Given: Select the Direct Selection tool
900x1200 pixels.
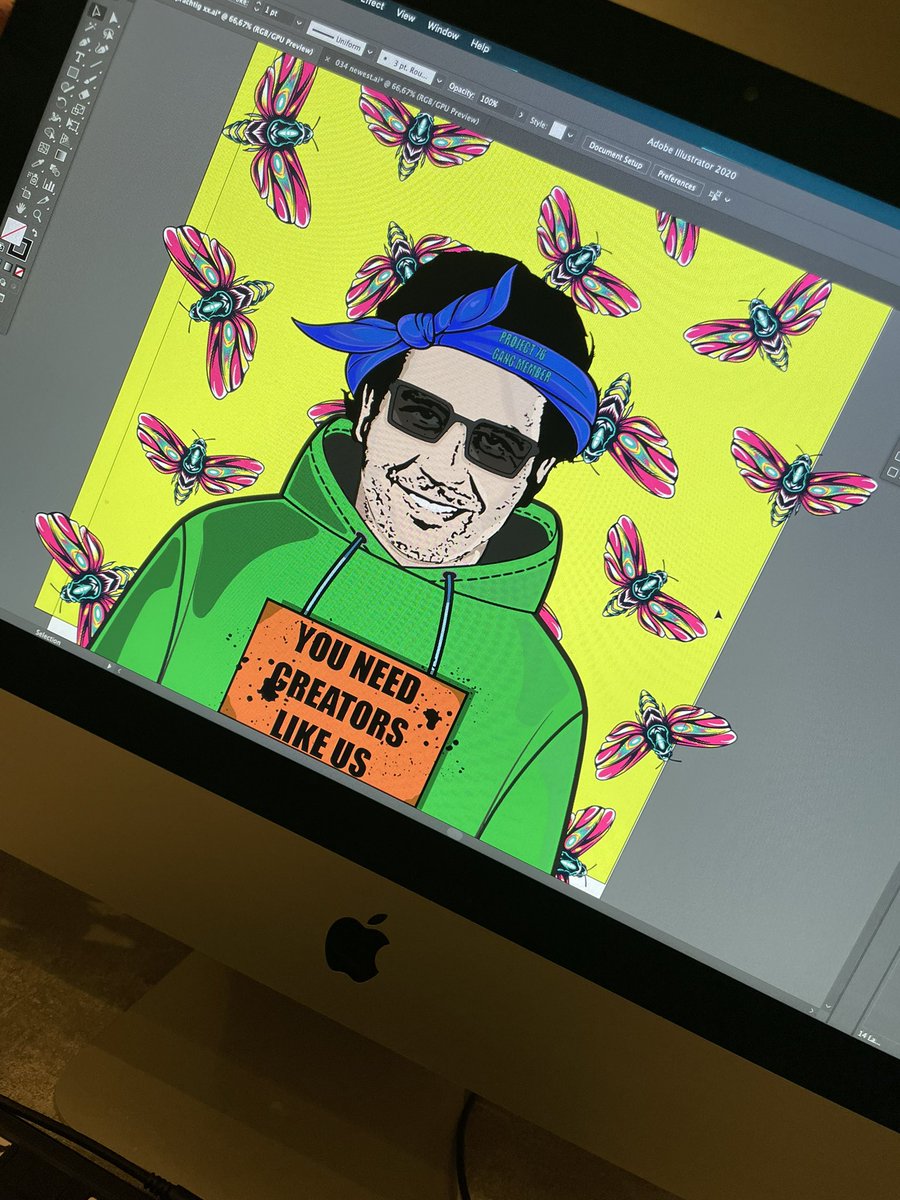Looking at the screenshot, I should point(114,18).
